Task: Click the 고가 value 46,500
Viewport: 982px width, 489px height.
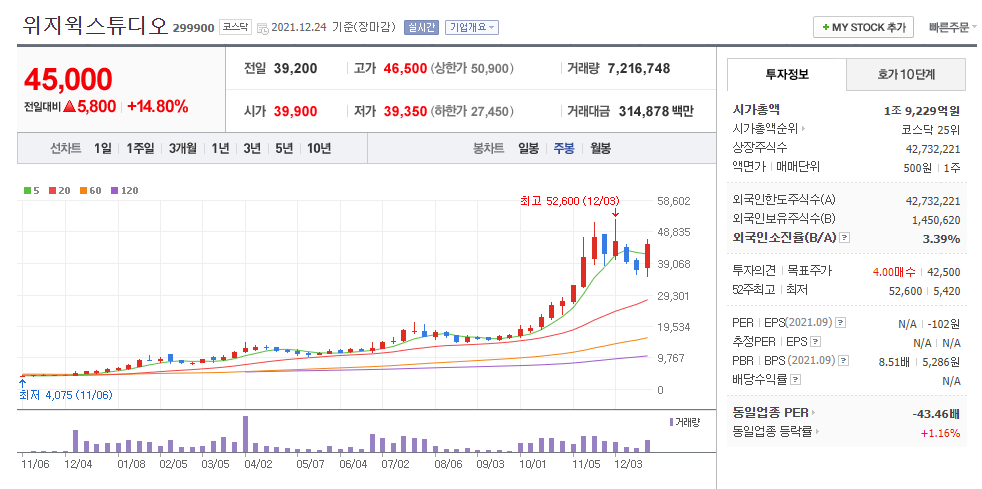Action: point(405,68)
